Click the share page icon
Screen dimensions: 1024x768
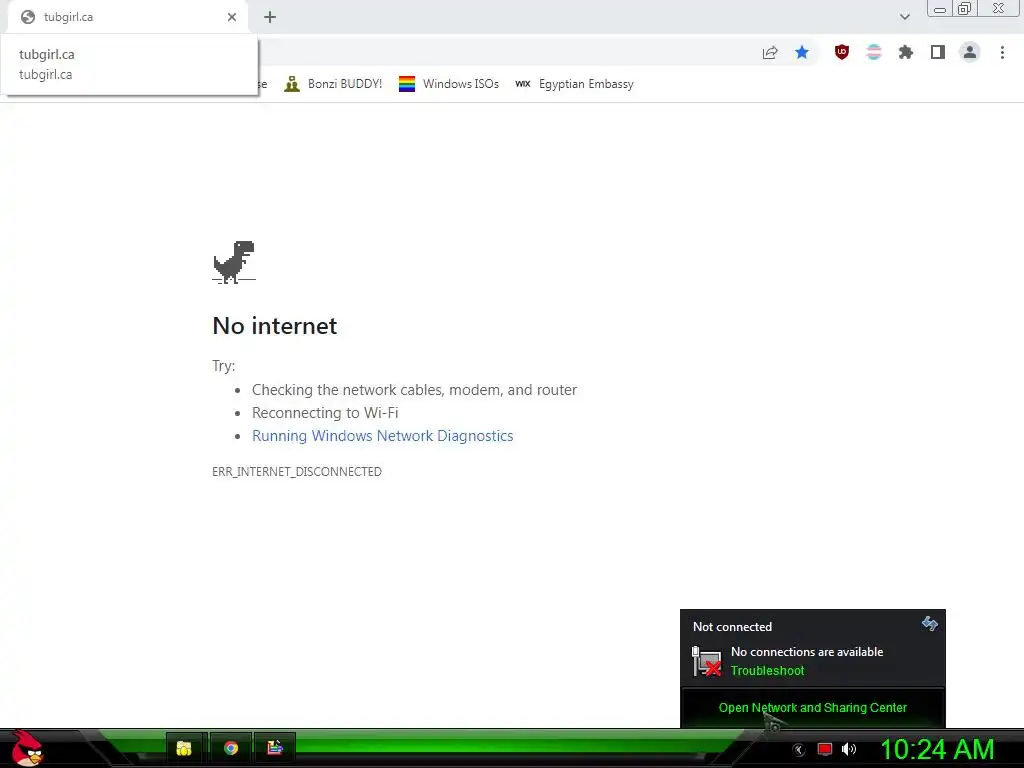tap(770, 53)
